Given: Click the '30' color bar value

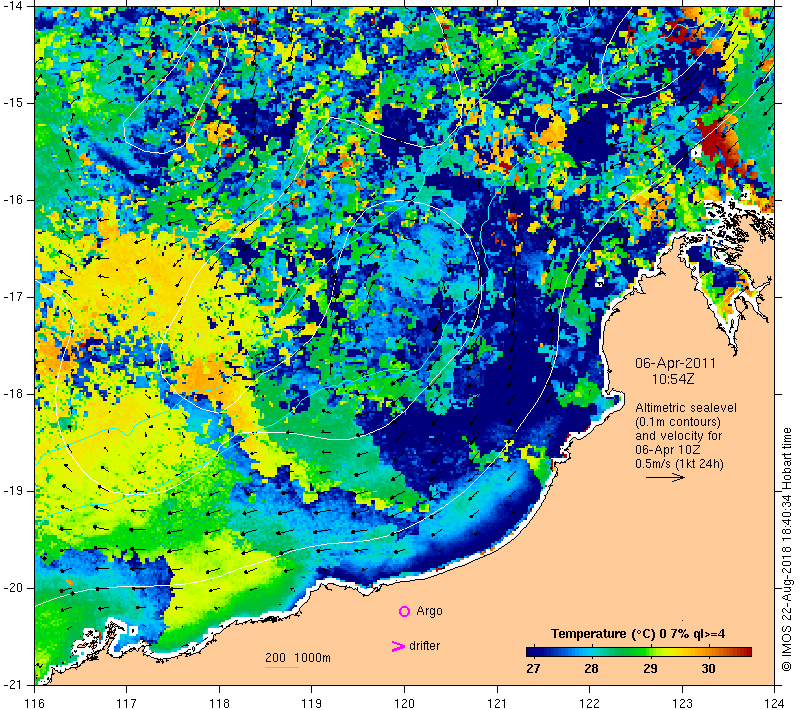Looking at the screenshot, I should coord(708,668).
